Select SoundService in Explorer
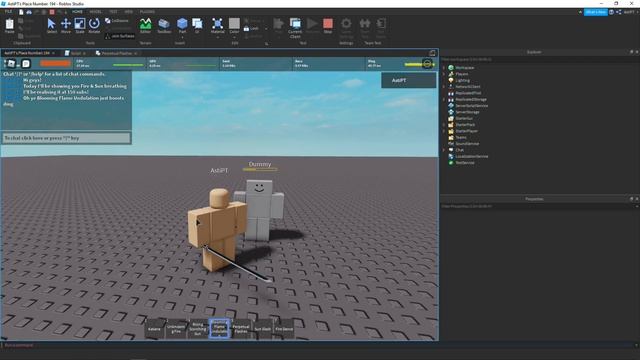Screen dimensions: 640x360 [467, 144]
